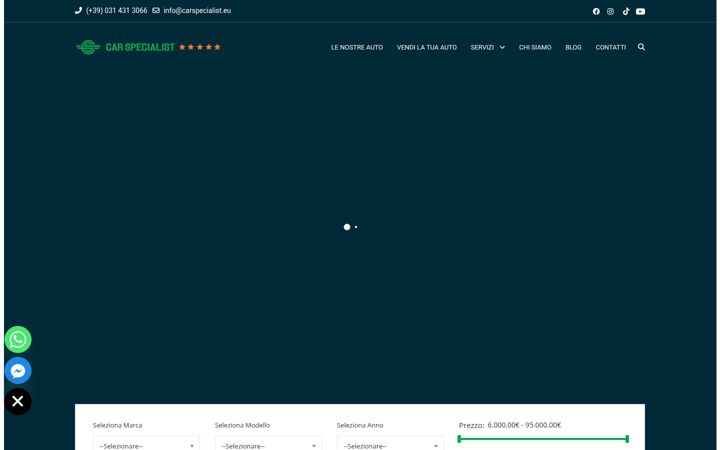Click the Seleziona Modello label
The image size is (720, 450).
point(242,425)
